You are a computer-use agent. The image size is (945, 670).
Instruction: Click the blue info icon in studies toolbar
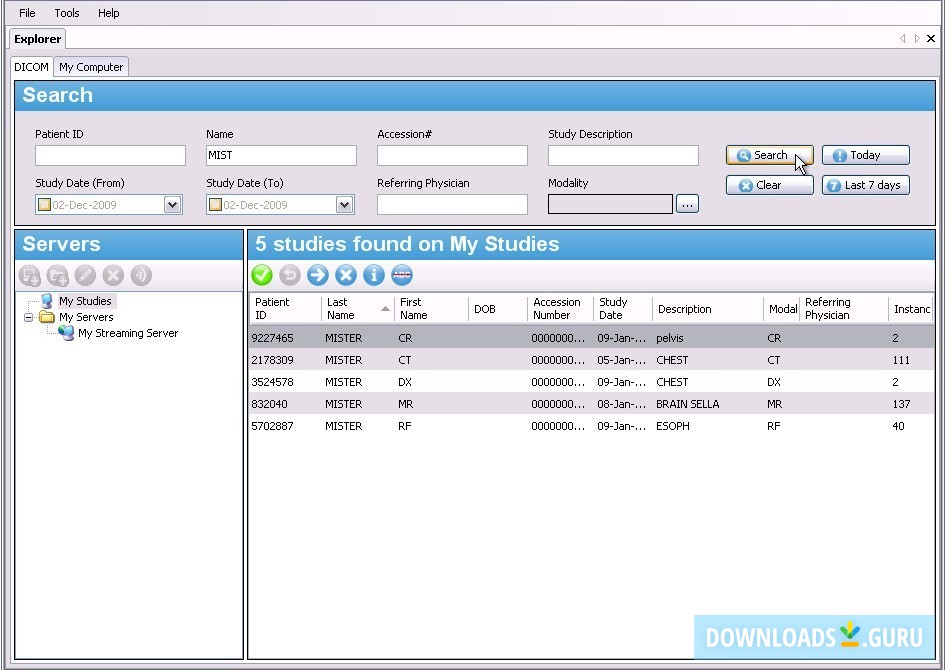(x=374, y=275)
